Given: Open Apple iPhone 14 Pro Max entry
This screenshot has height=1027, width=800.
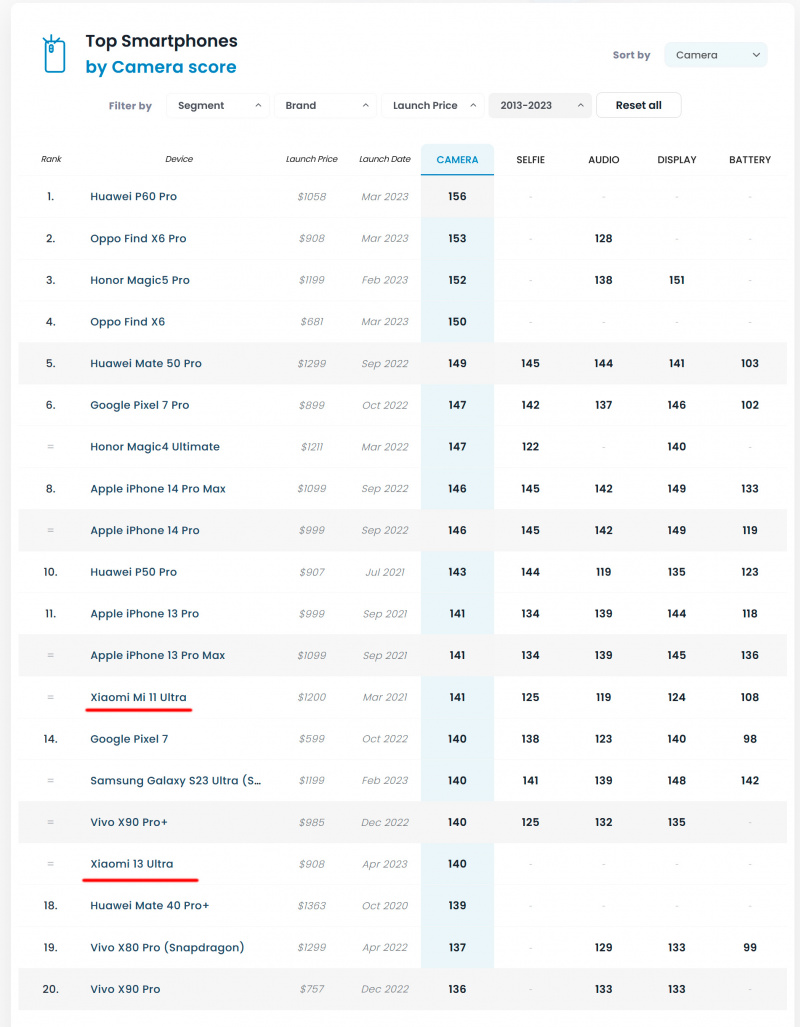Looking at the screenshot, I should point(158,489).
